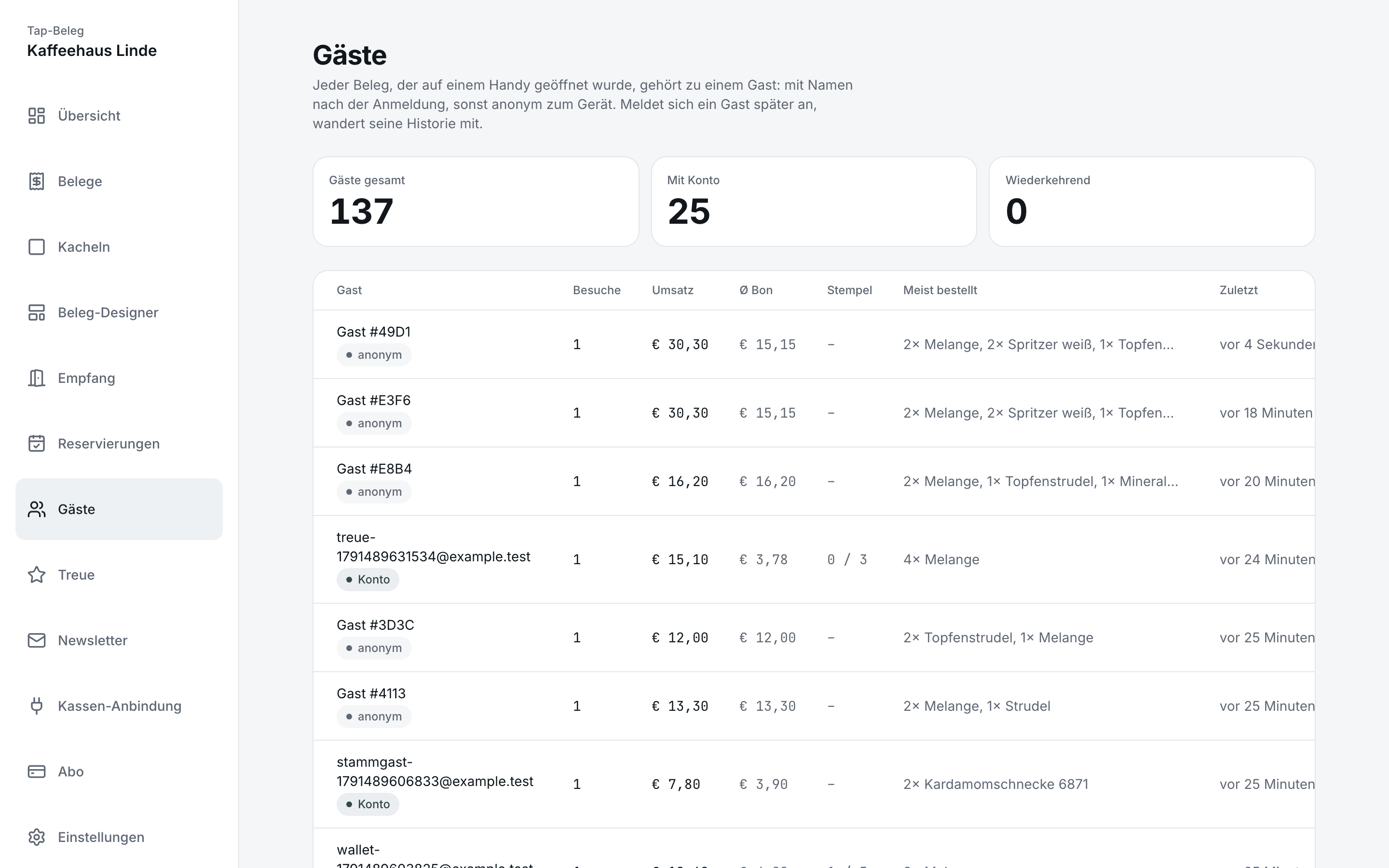
Task: Open guest row Gast #49D1
Action: [814, 344]
